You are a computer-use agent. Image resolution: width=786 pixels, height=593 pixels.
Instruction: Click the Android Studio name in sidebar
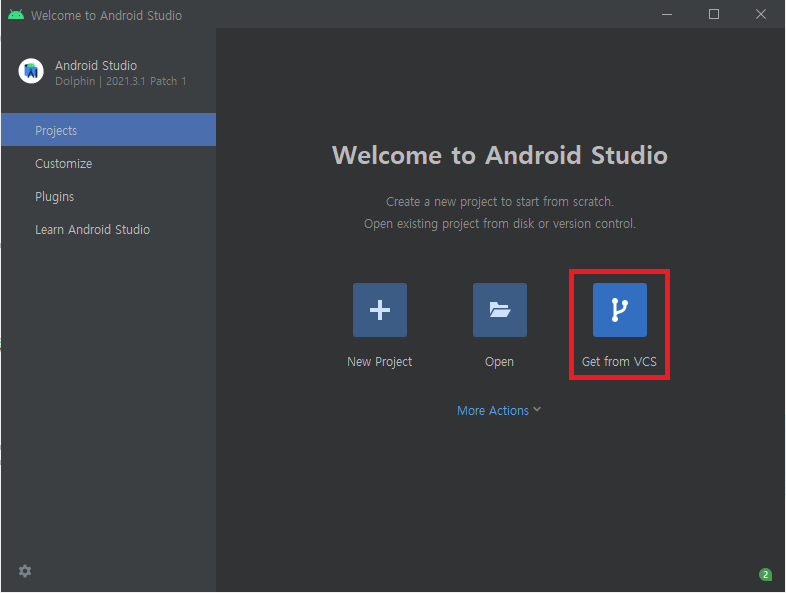coord(96,66)
